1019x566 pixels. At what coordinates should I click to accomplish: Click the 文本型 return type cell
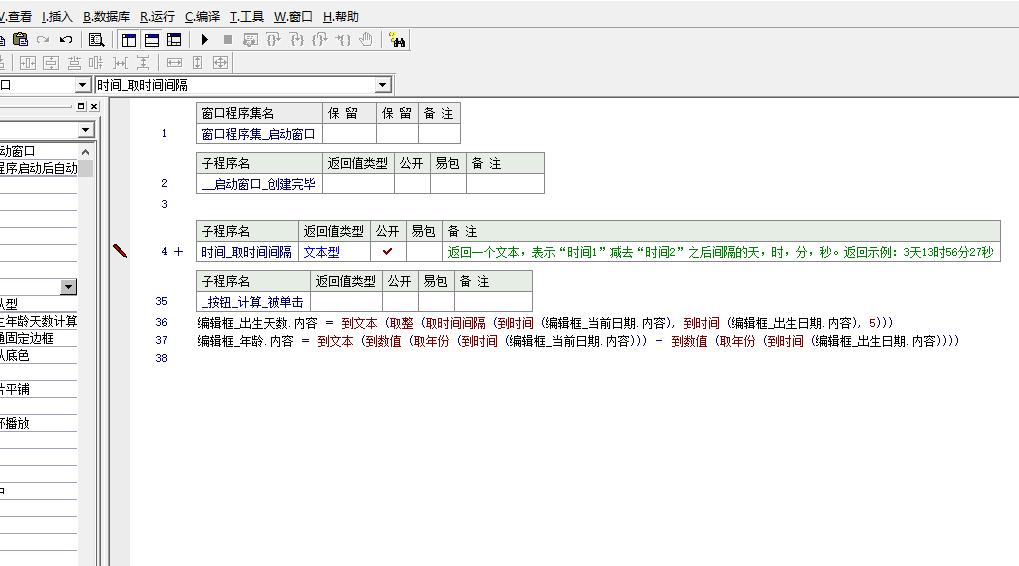click(x=335, y=251)
